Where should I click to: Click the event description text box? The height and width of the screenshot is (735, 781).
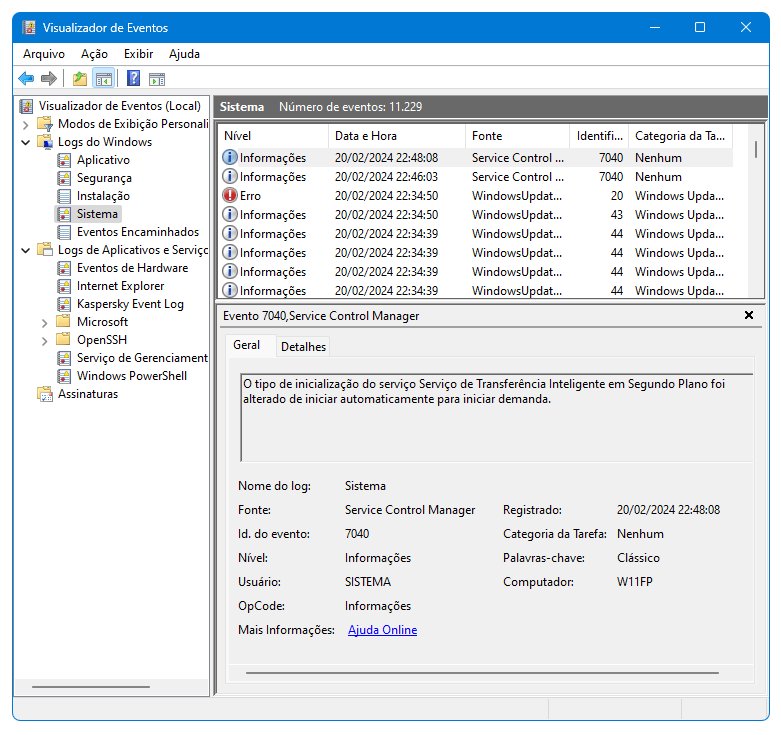coord(497,417)
